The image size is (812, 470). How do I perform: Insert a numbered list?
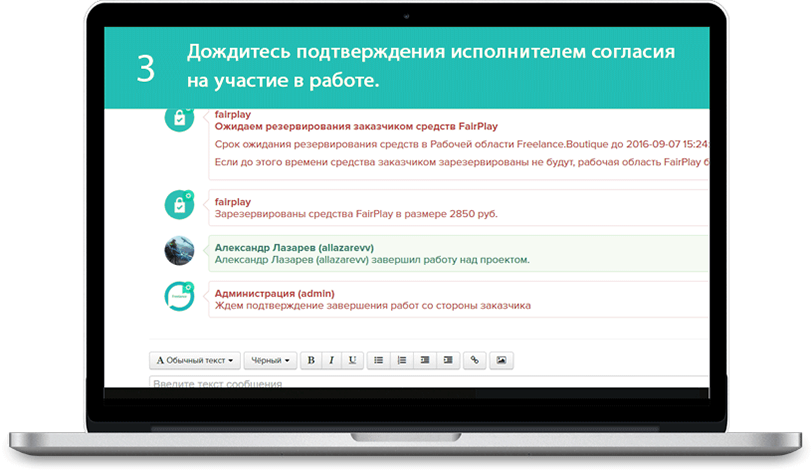(x=401, y=360)
